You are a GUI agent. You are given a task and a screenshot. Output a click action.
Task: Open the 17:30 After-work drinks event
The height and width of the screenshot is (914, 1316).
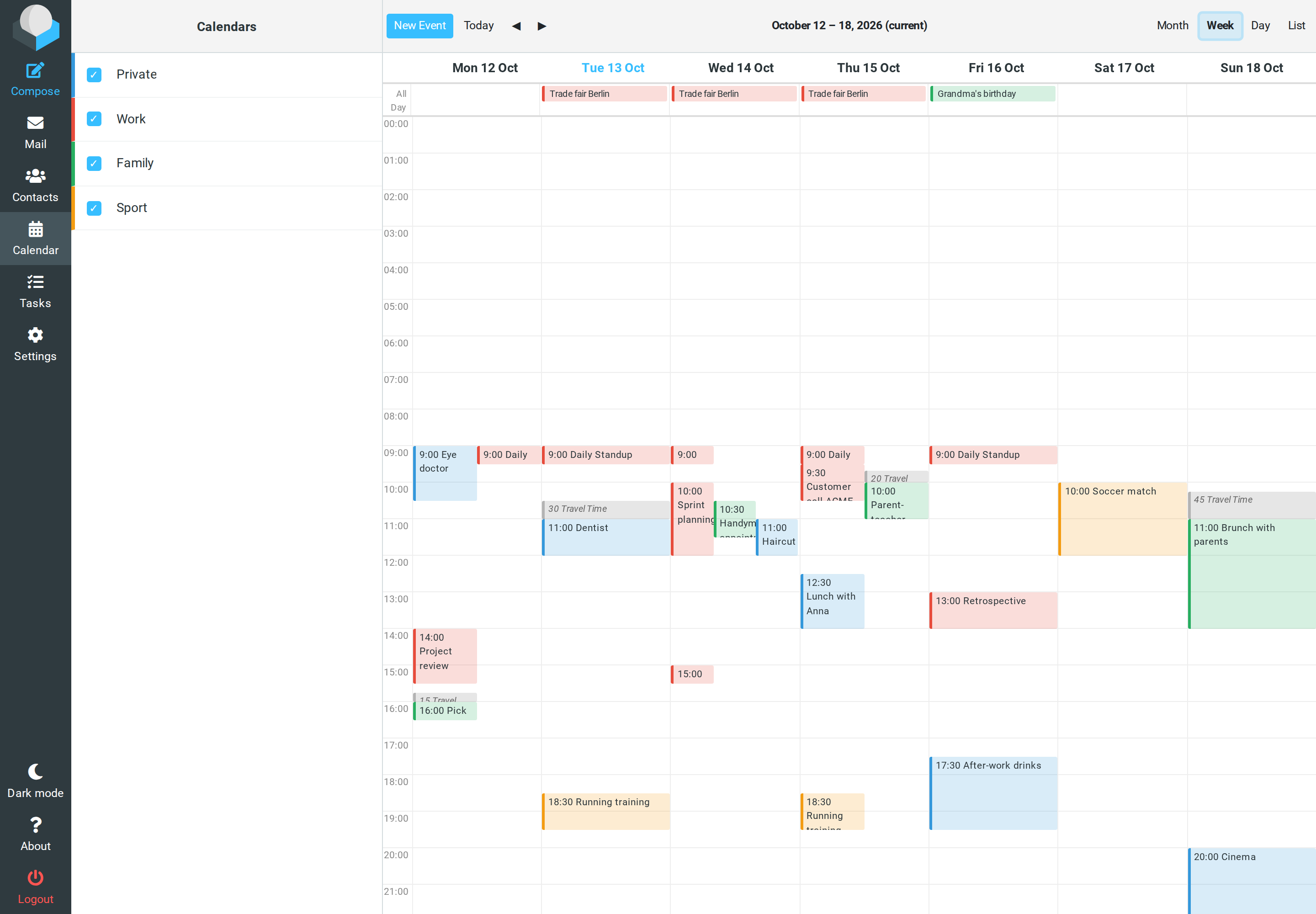[x=993, y=793]
